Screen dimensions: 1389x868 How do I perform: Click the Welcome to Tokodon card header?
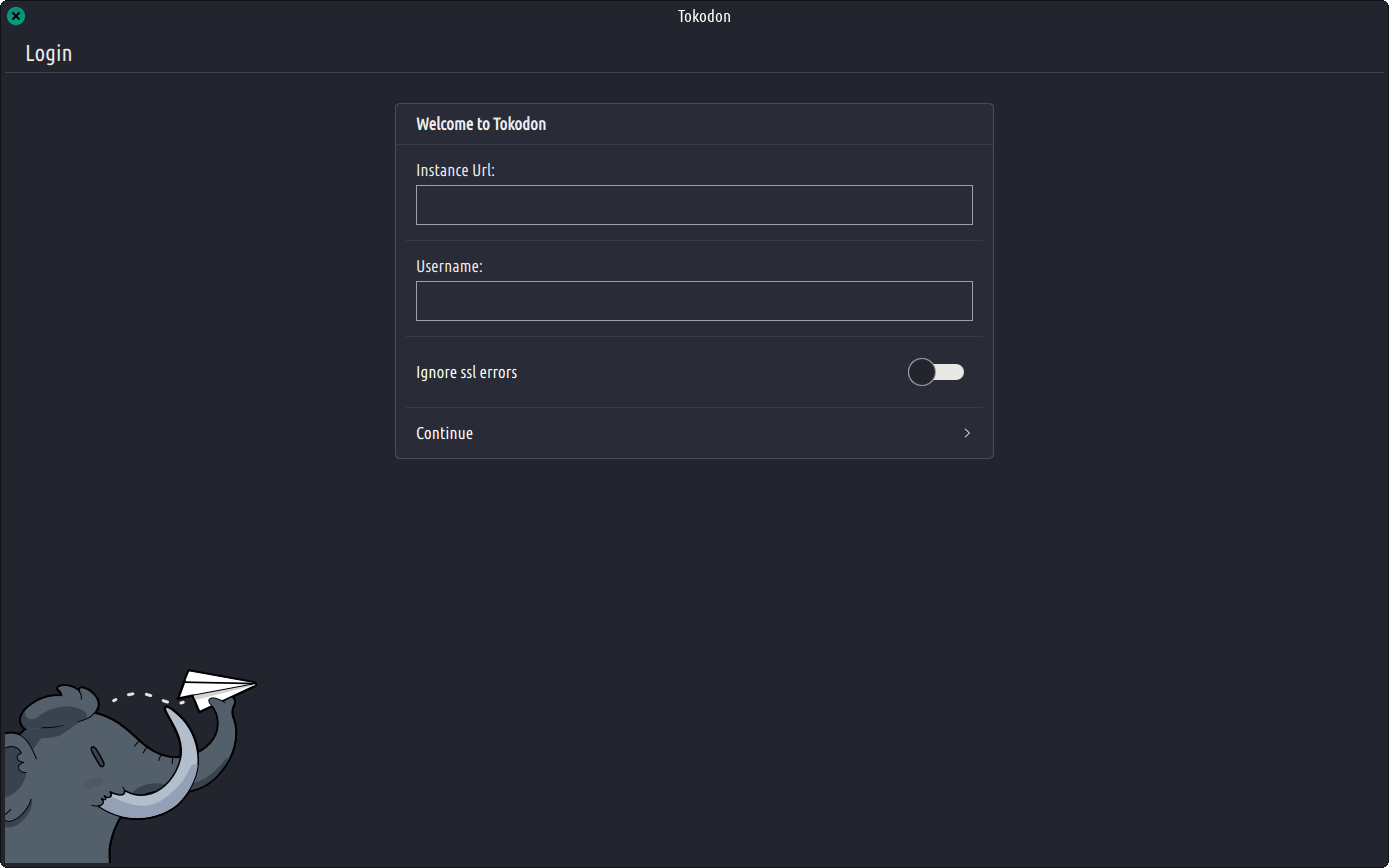coord(481,124)
